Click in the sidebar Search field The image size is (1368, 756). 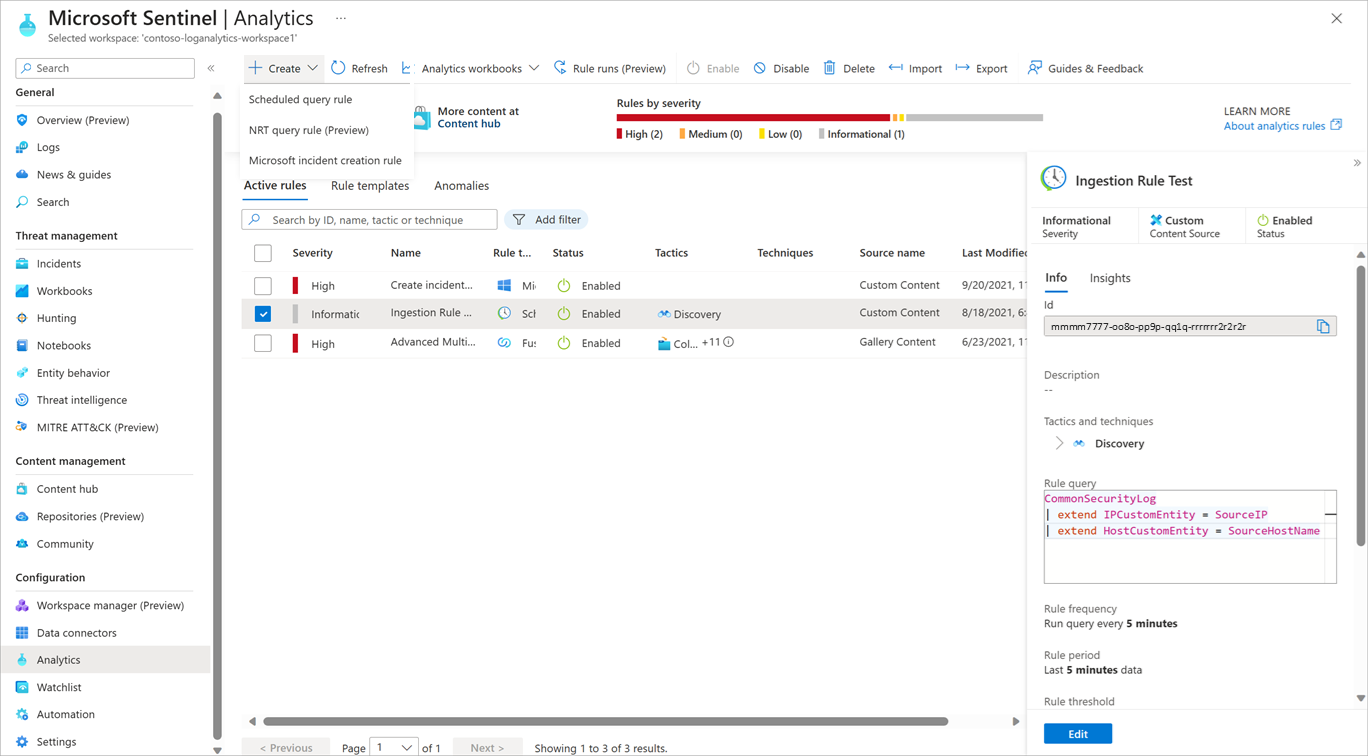pos(105,68)
